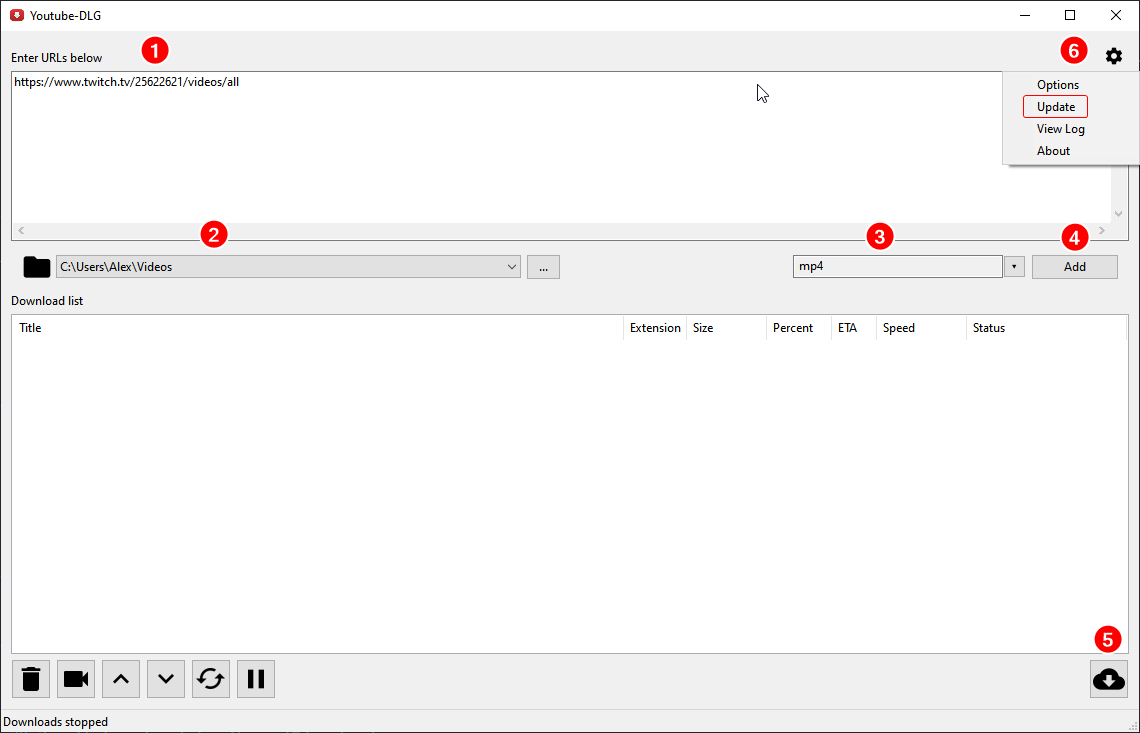Viewport: 1140px width, 733px height.
Task: Click the Extension column header
Action: (x=655, y=328)
